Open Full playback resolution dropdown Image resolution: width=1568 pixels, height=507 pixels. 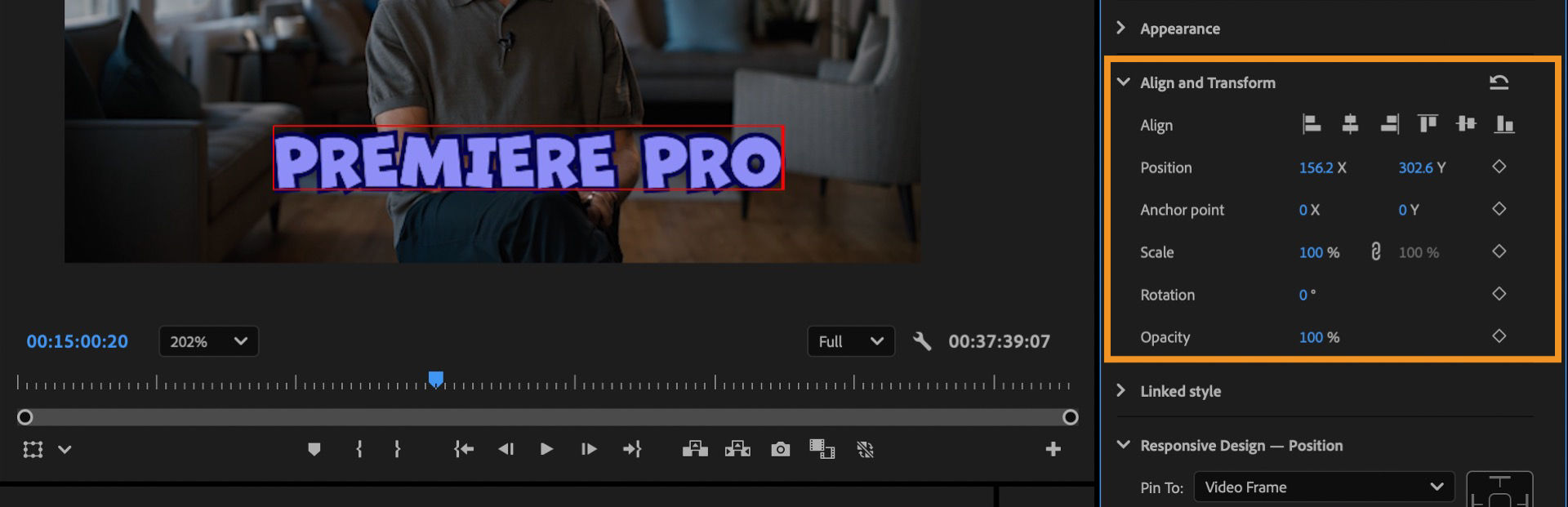850,341
